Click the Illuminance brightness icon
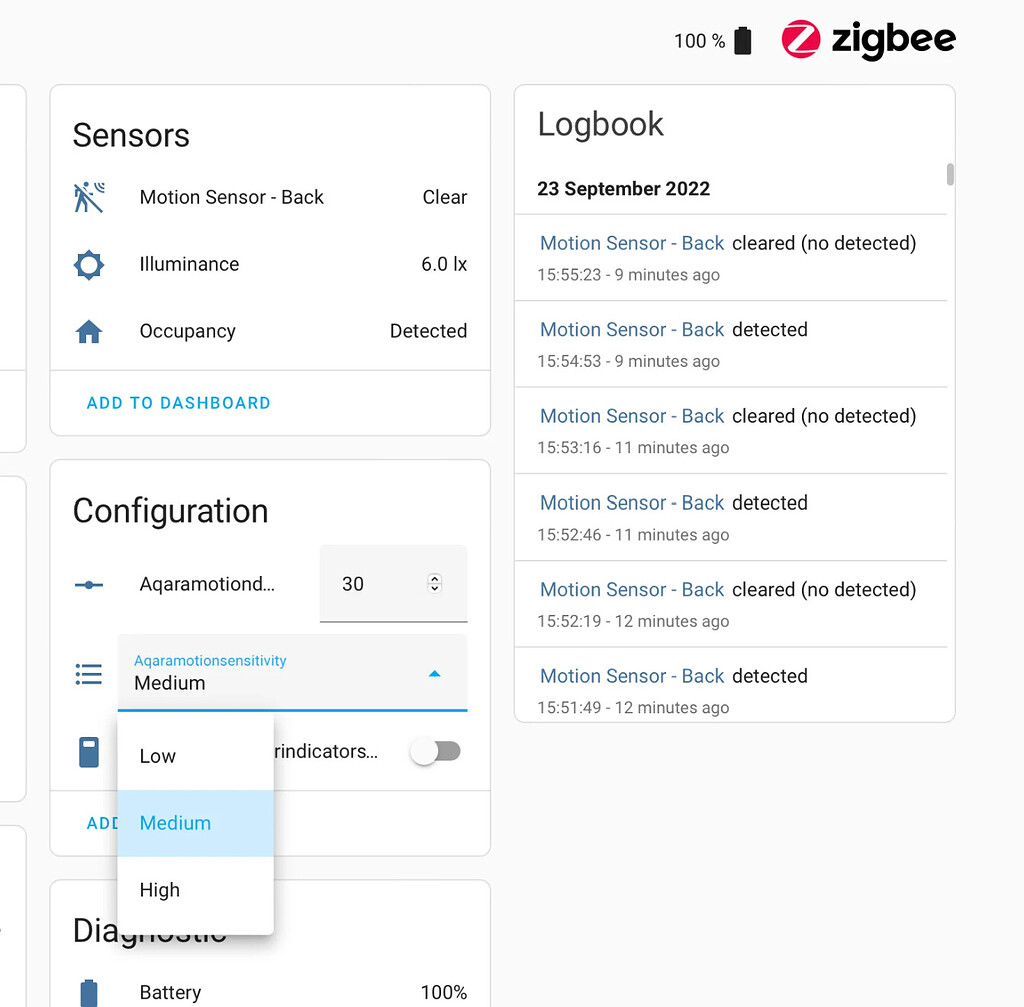Screen dimensions: 1024x1007 pos(89,264)
